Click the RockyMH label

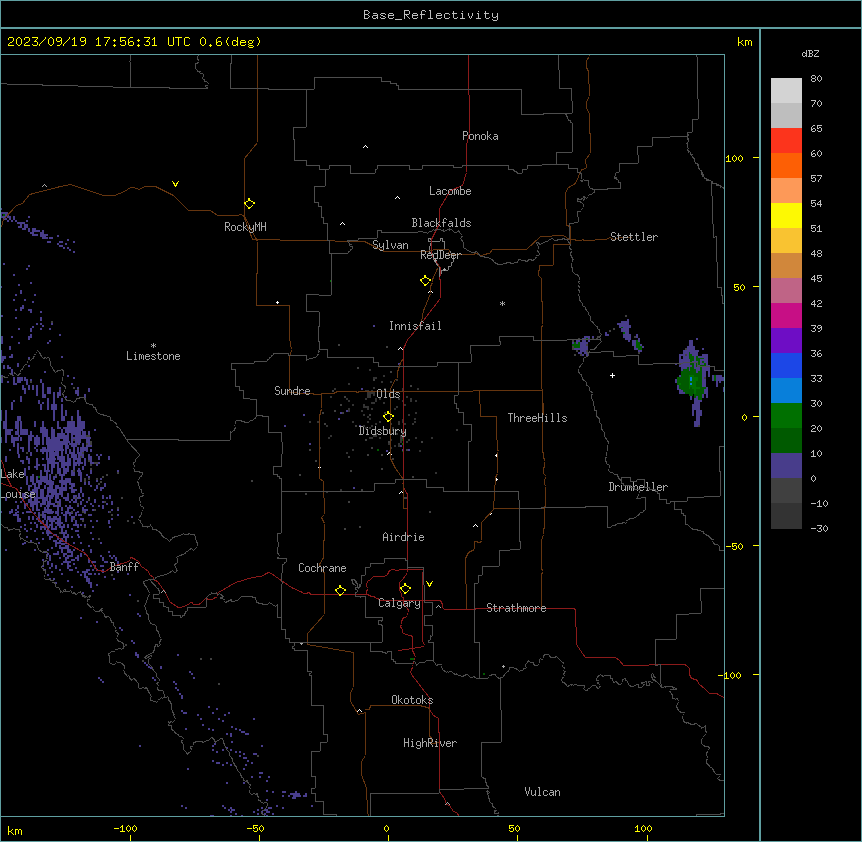tap(245, 227)
